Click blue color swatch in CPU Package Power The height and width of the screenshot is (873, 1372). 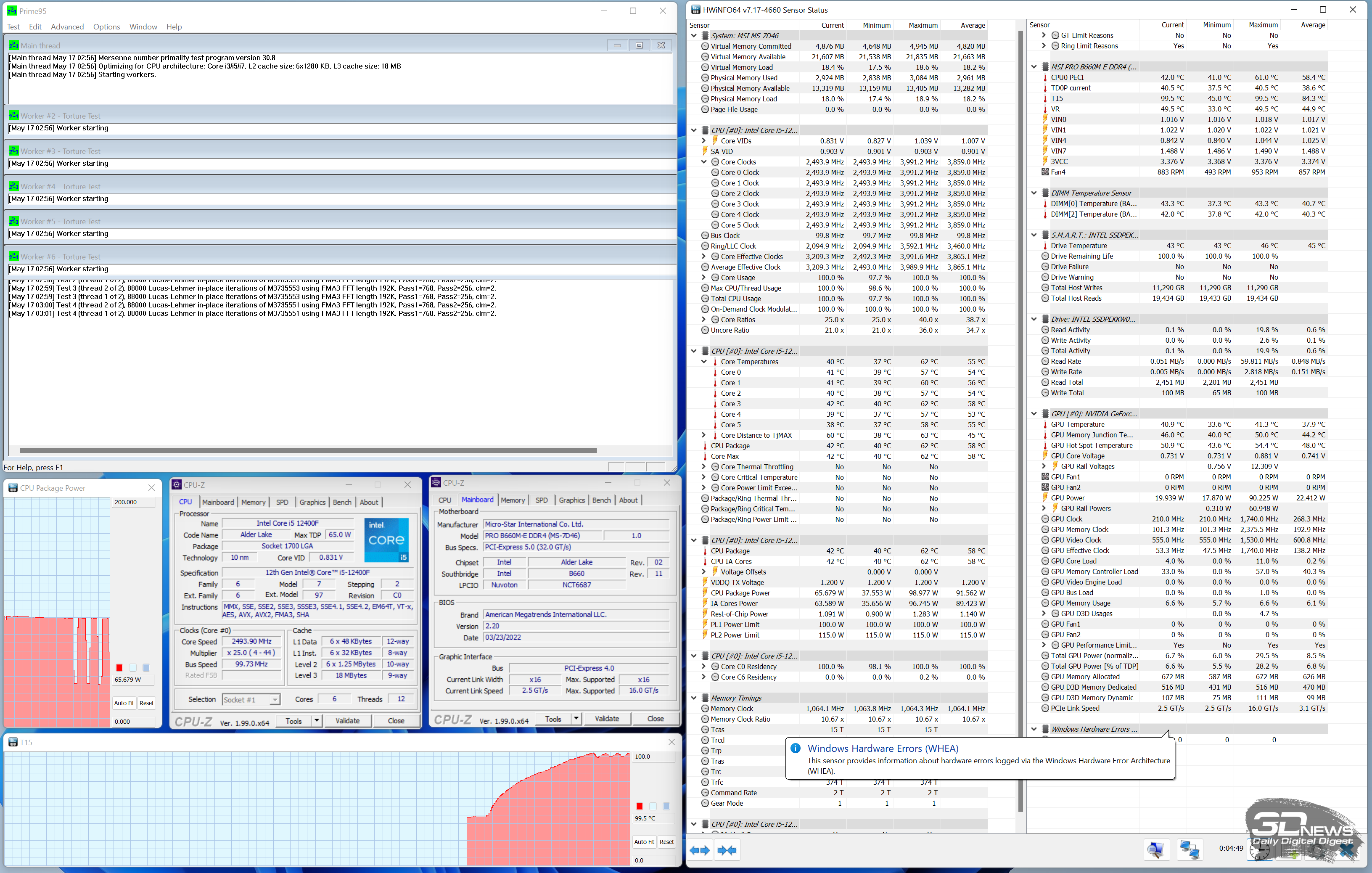(x=146, y=667)
